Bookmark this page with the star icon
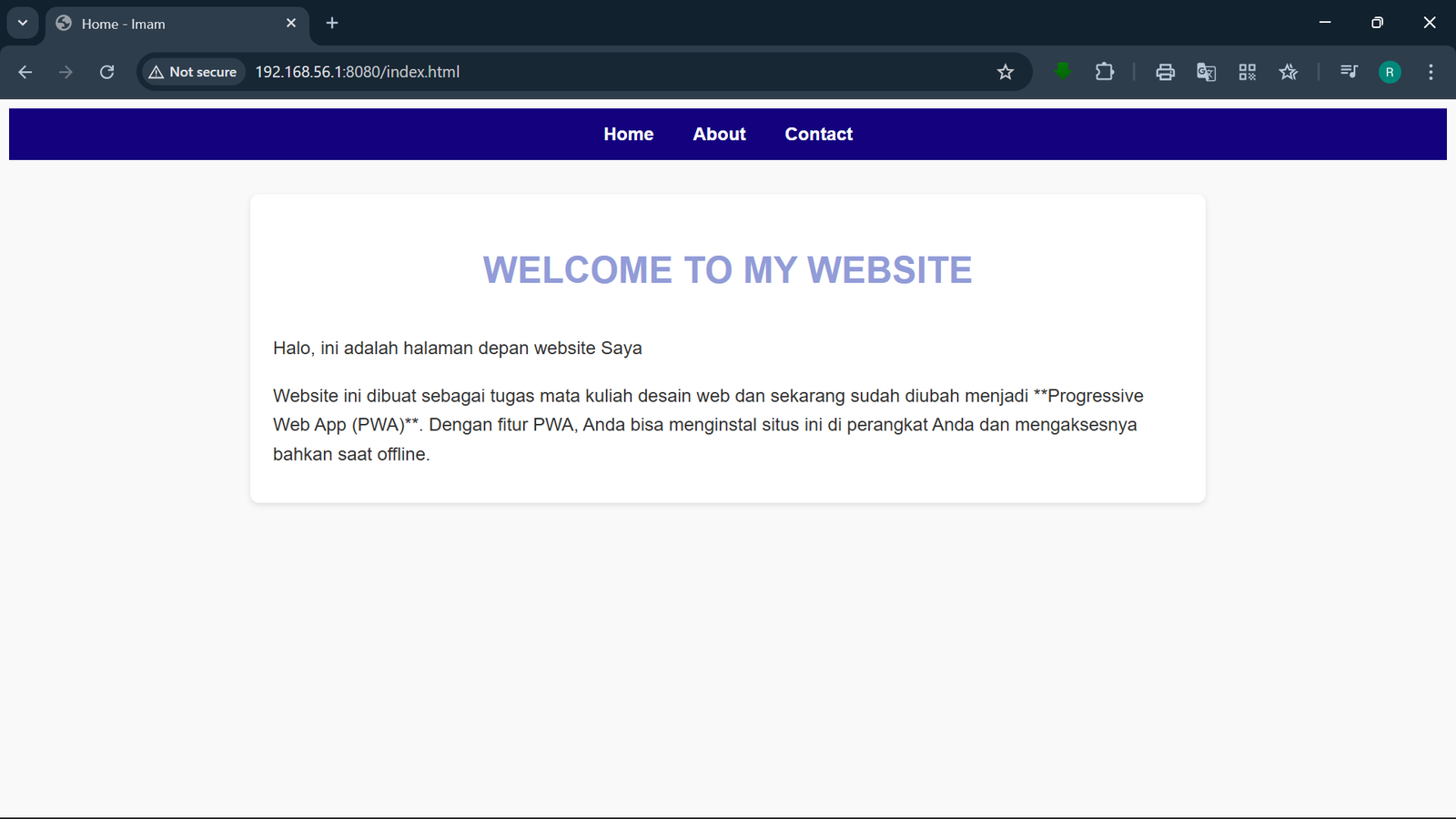 tap(1006, 71)
